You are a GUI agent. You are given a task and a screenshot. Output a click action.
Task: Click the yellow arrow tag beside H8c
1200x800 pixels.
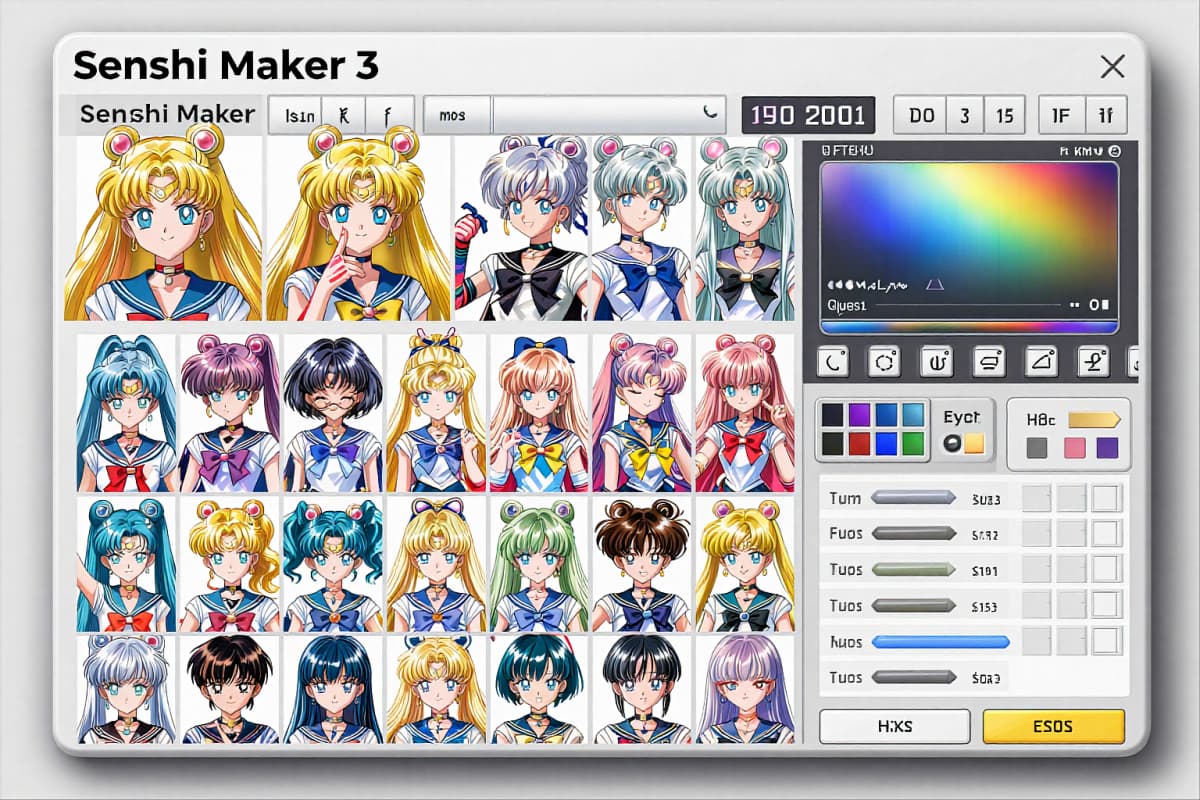(1094, 420)
